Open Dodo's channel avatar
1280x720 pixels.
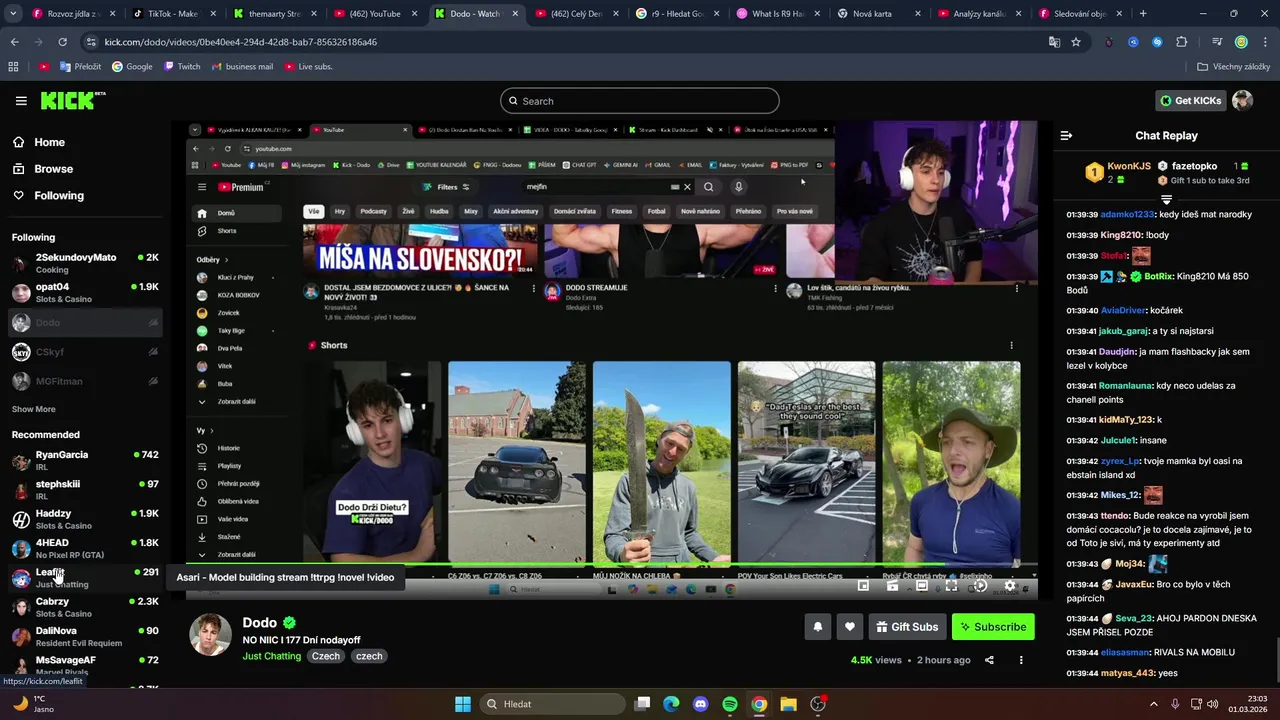point(211,635)
